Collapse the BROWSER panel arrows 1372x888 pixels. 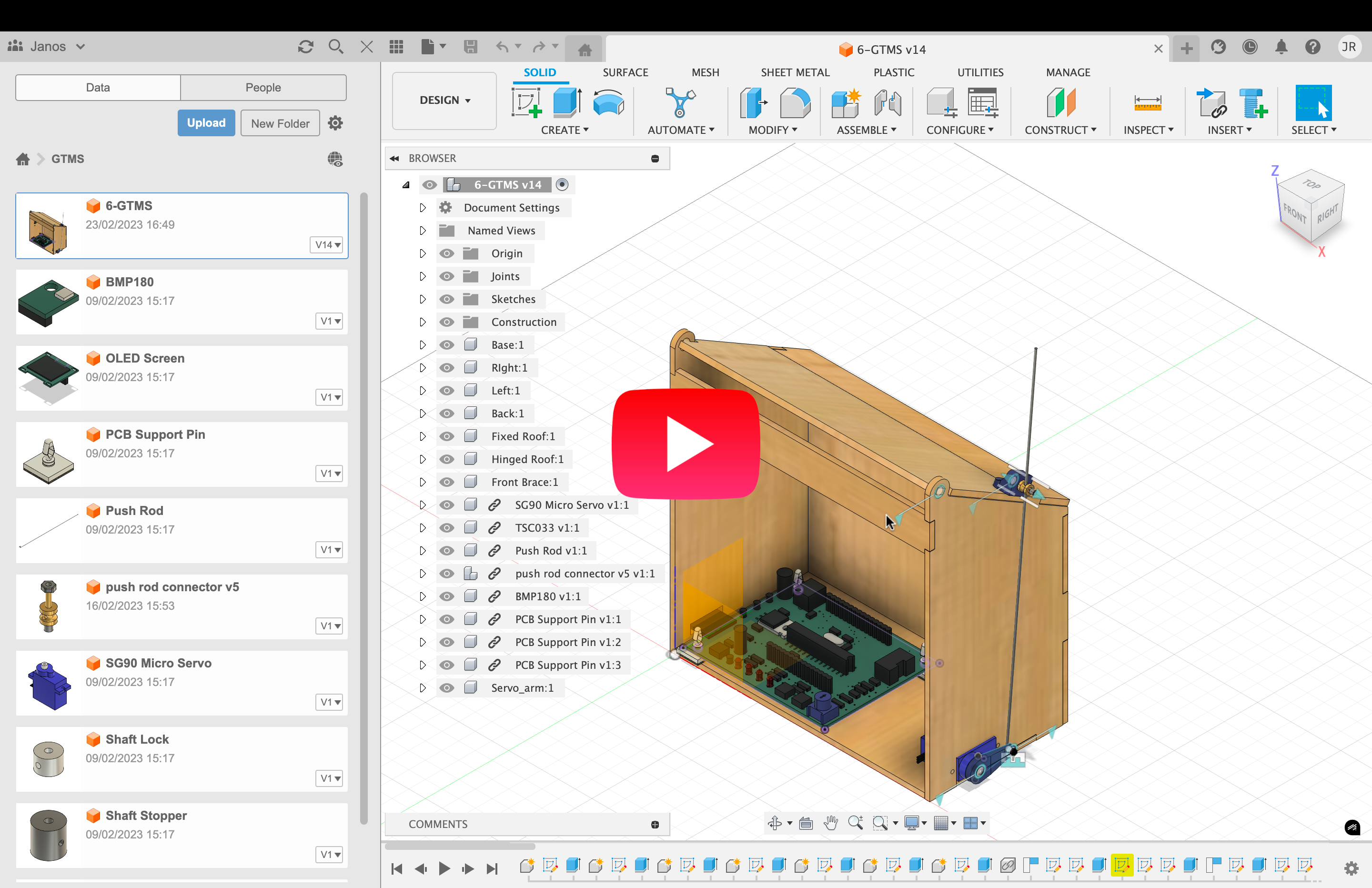tap(394, 158)
